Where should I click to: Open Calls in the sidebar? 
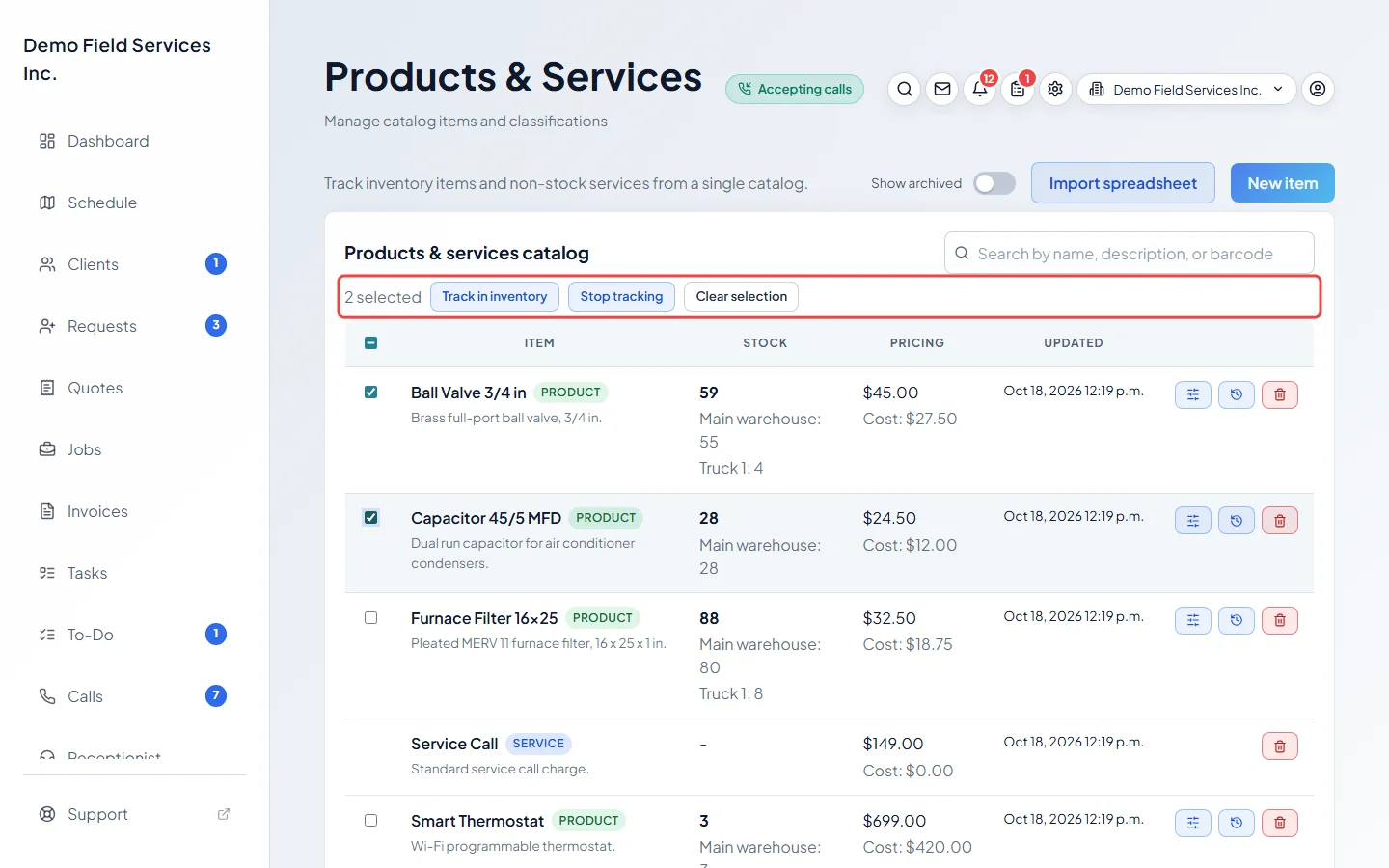(x=134, y=696)
